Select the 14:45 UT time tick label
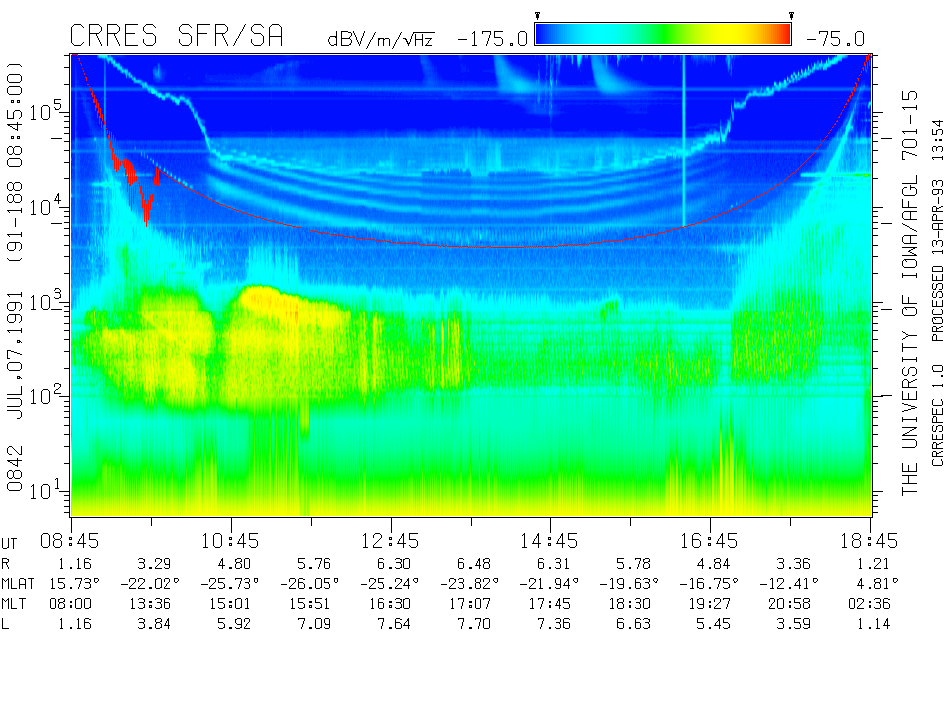The width and height of the screenshot is (945, 720). (x=550, y=541)
